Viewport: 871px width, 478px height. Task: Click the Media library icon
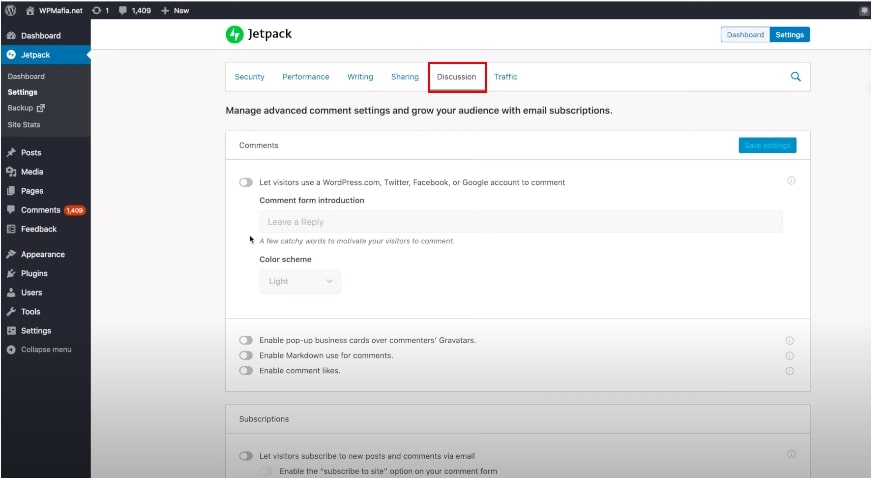pos(11,172)
